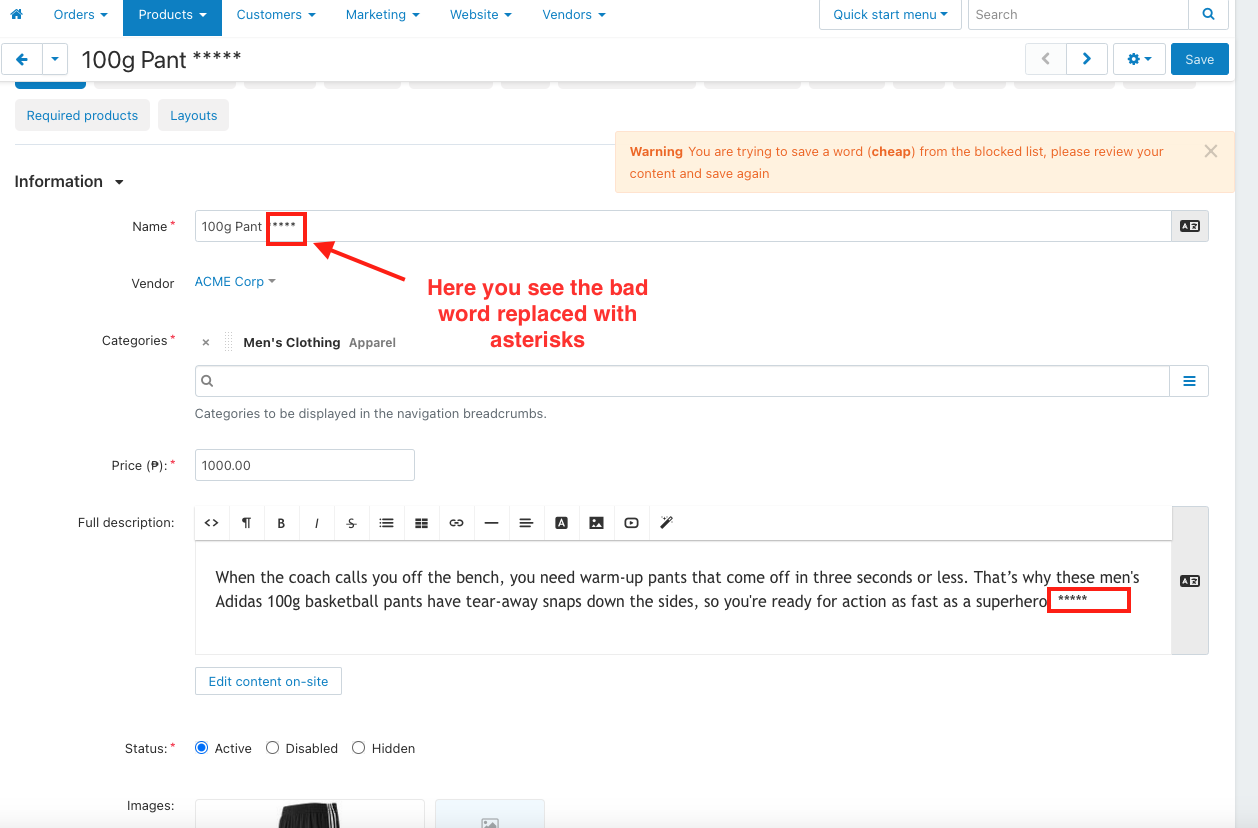Toggle HTML source view in the editor
Screen dimensions: 1258x828
click(x=212, y=523)
